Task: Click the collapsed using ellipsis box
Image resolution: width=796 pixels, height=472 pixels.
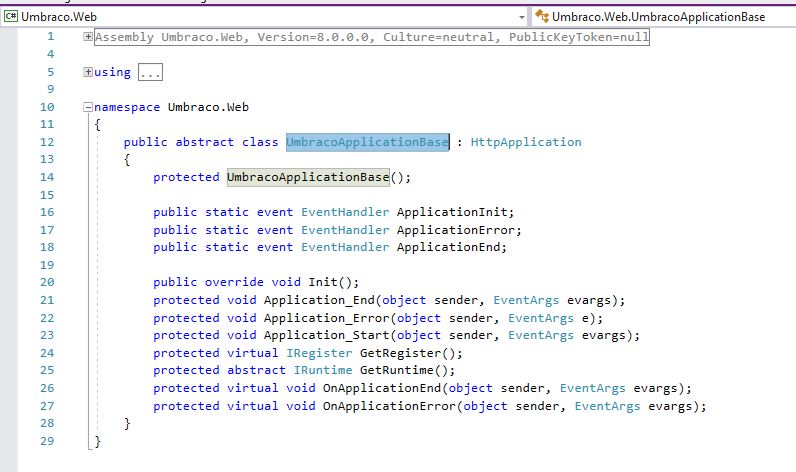Action: pos(150,72)
